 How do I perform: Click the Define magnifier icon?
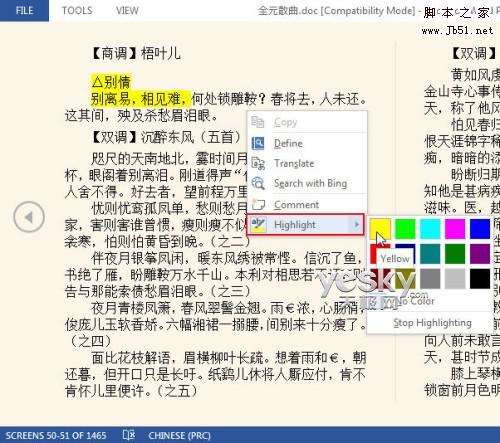pos(258,143)
